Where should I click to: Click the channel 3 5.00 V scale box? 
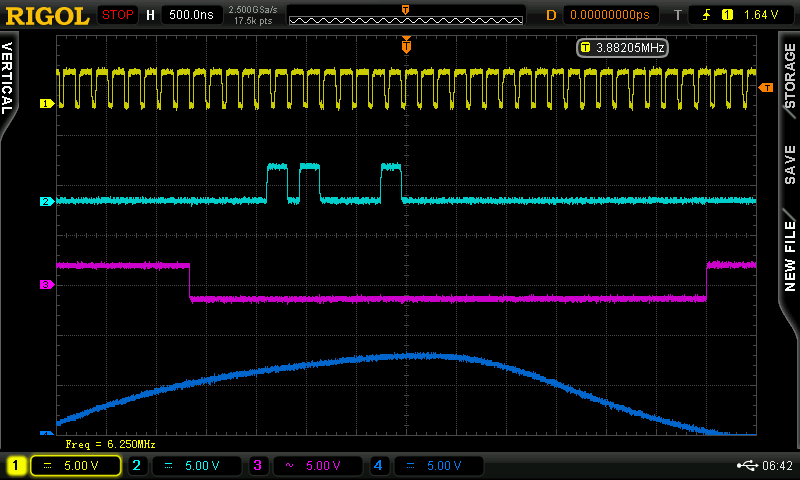(x=317, y=465)
